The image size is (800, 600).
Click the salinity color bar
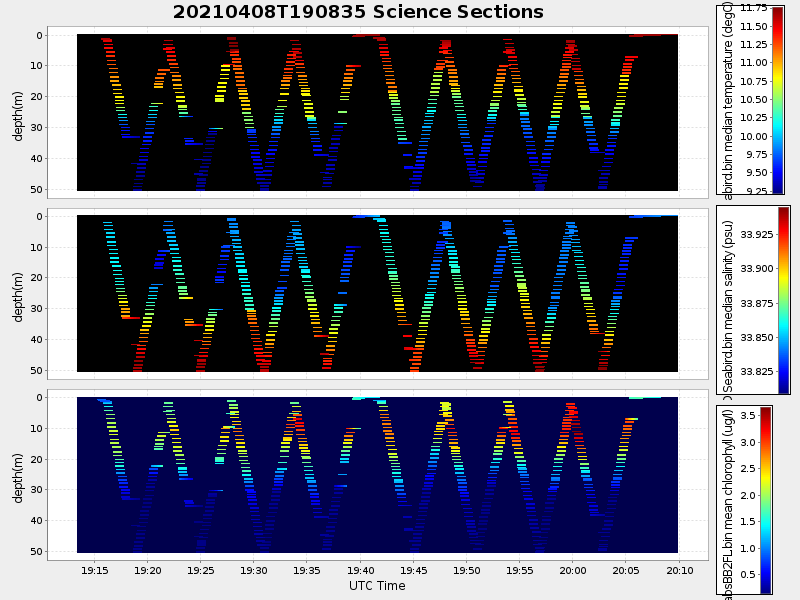pyautogui.click(x=784, y=300)
